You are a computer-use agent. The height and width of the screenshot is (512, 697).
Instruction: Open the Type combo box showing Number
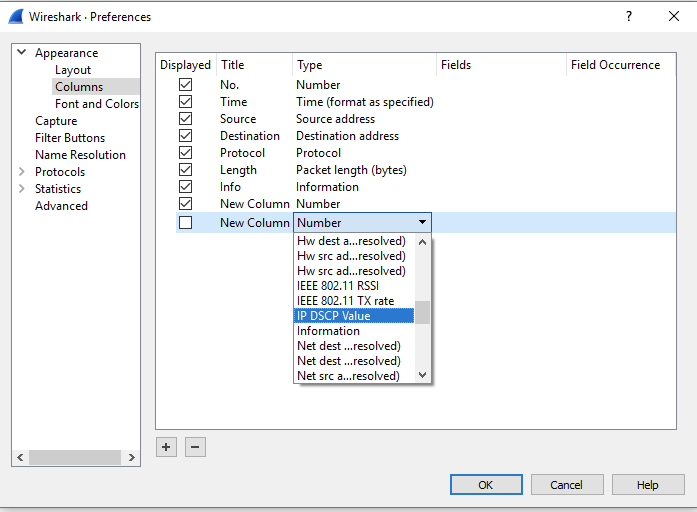tap(362, 222)
